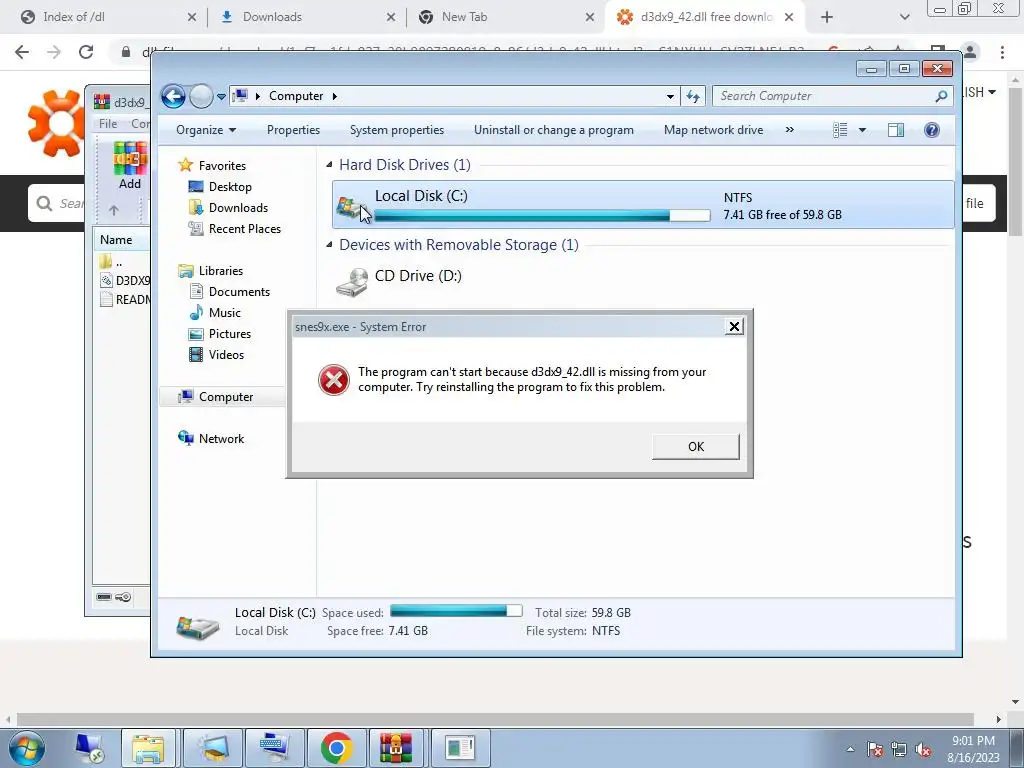Click the Local Disk (C:) usage bar
The height and width of the screenshot is (768, 1024).
pos(542,216)
